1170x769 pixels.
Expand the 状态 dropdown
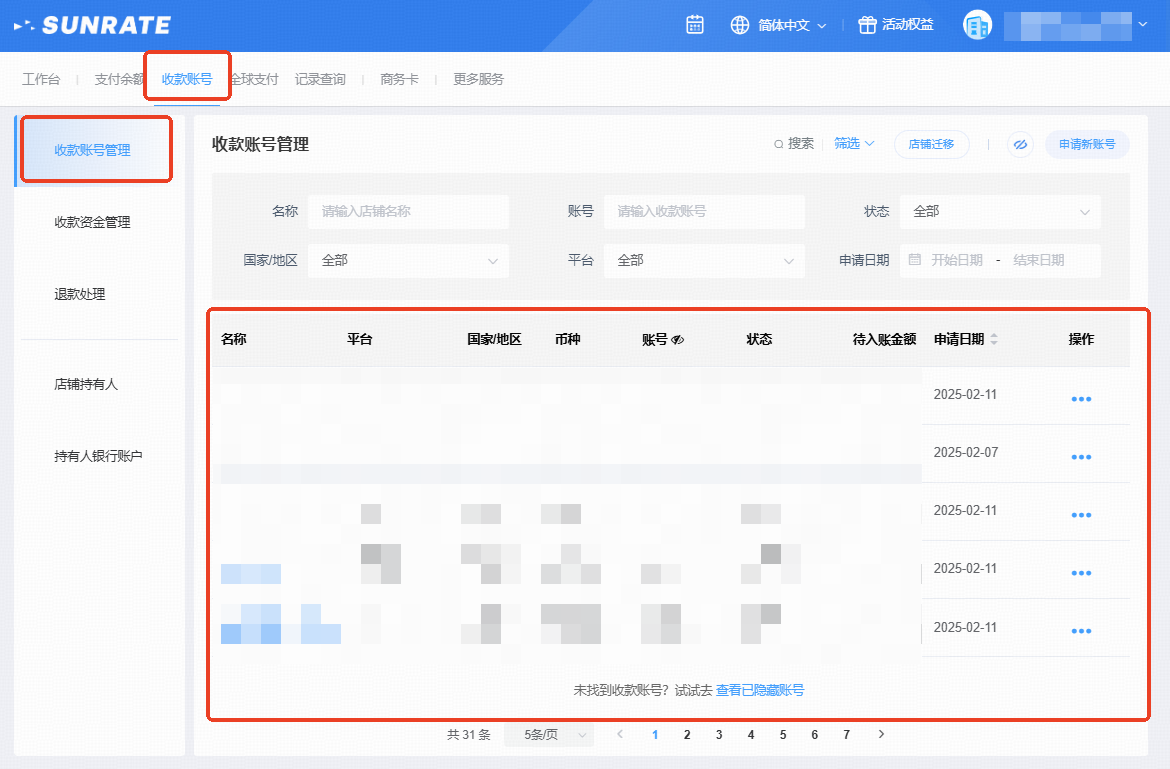(x=1000, y=212)
